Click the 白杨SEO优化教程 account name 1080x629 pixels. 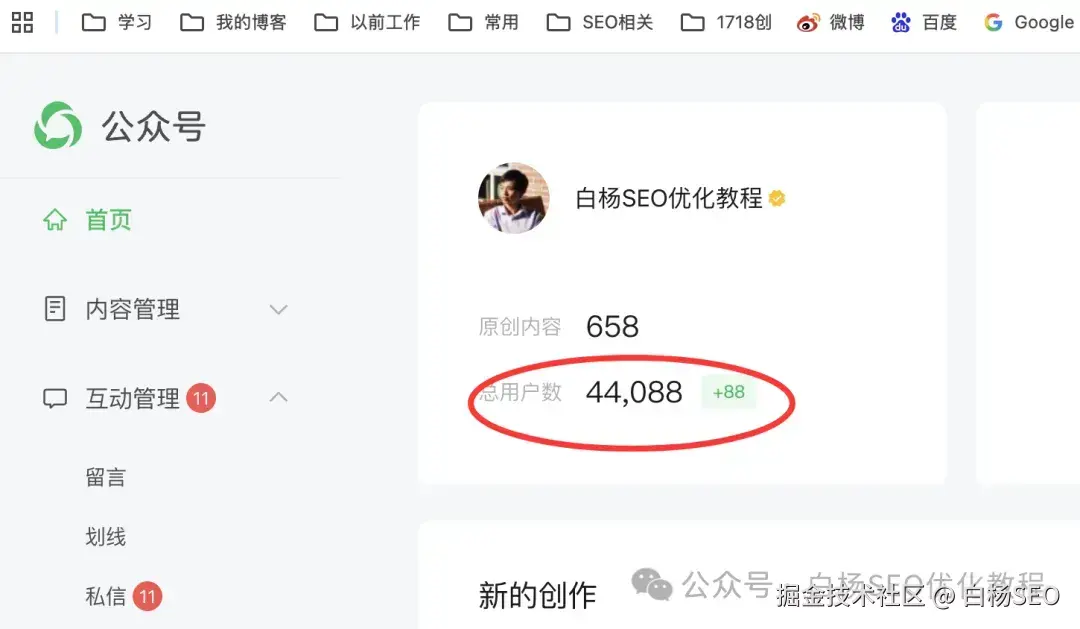(x=669, y=198)
